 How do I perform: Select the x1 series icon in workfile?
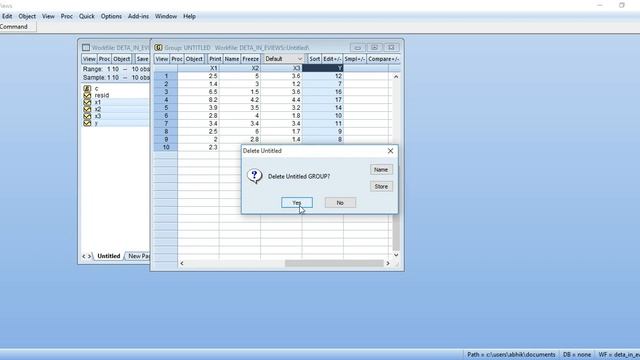point(87,102)
